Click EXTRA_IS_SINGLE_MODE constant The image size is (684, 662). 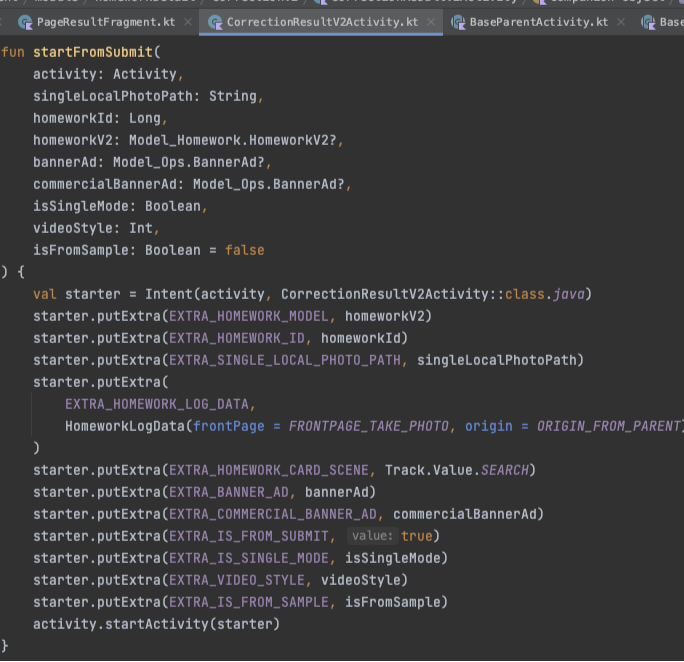coord(249,558)
